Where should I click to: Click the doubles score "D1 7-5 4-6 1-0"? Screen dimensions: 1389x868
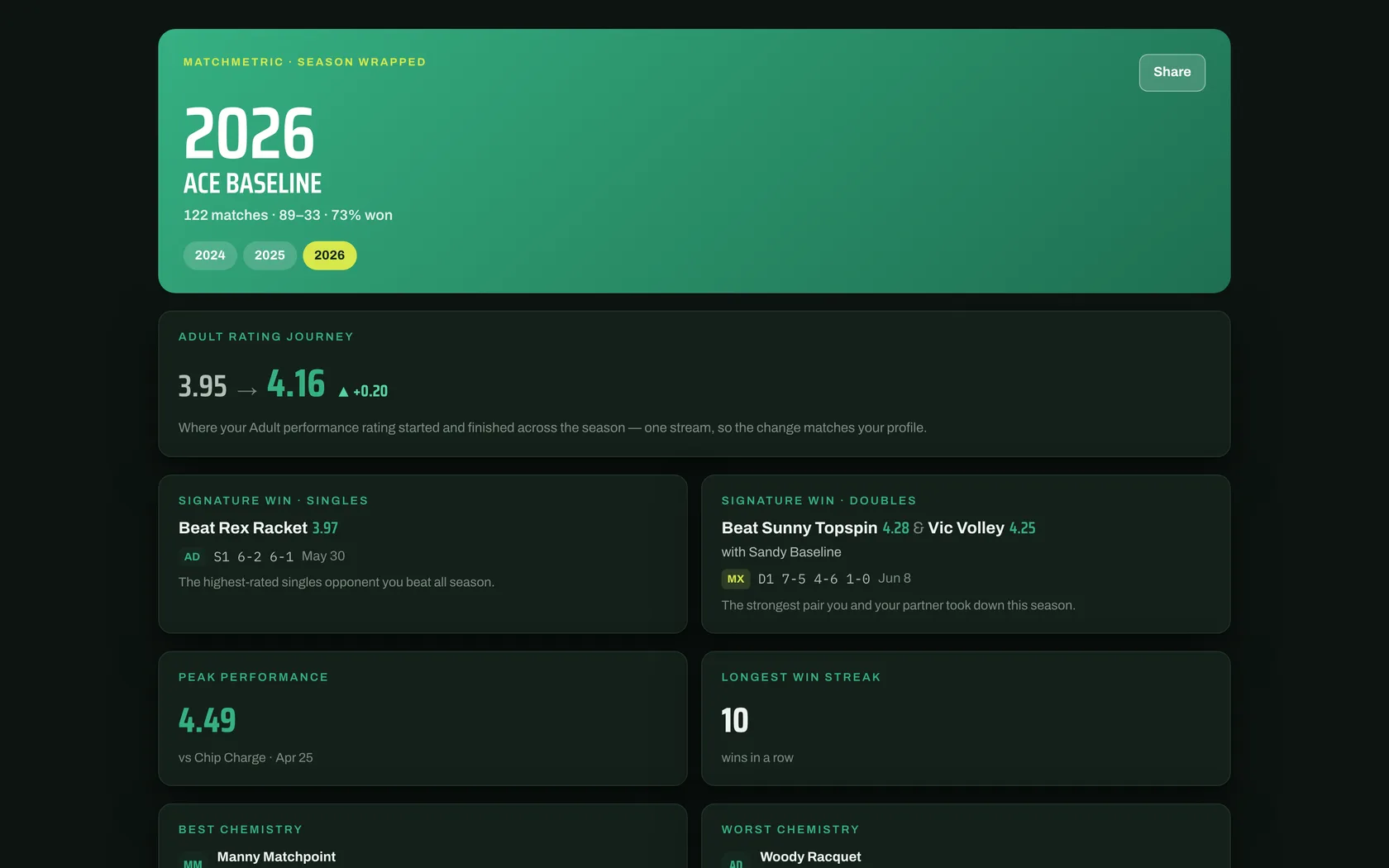(814, 579)
